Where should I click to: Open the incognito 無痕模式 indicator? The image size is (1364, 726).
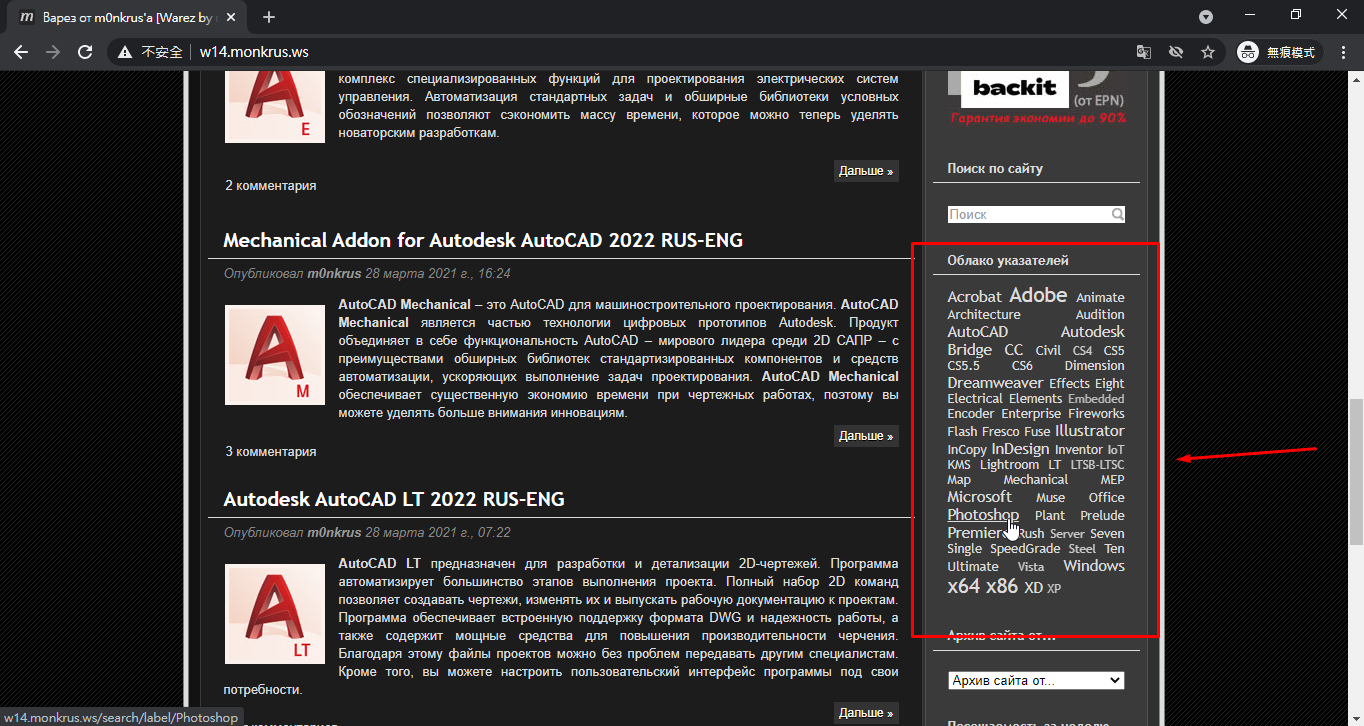pos(1280,52)
